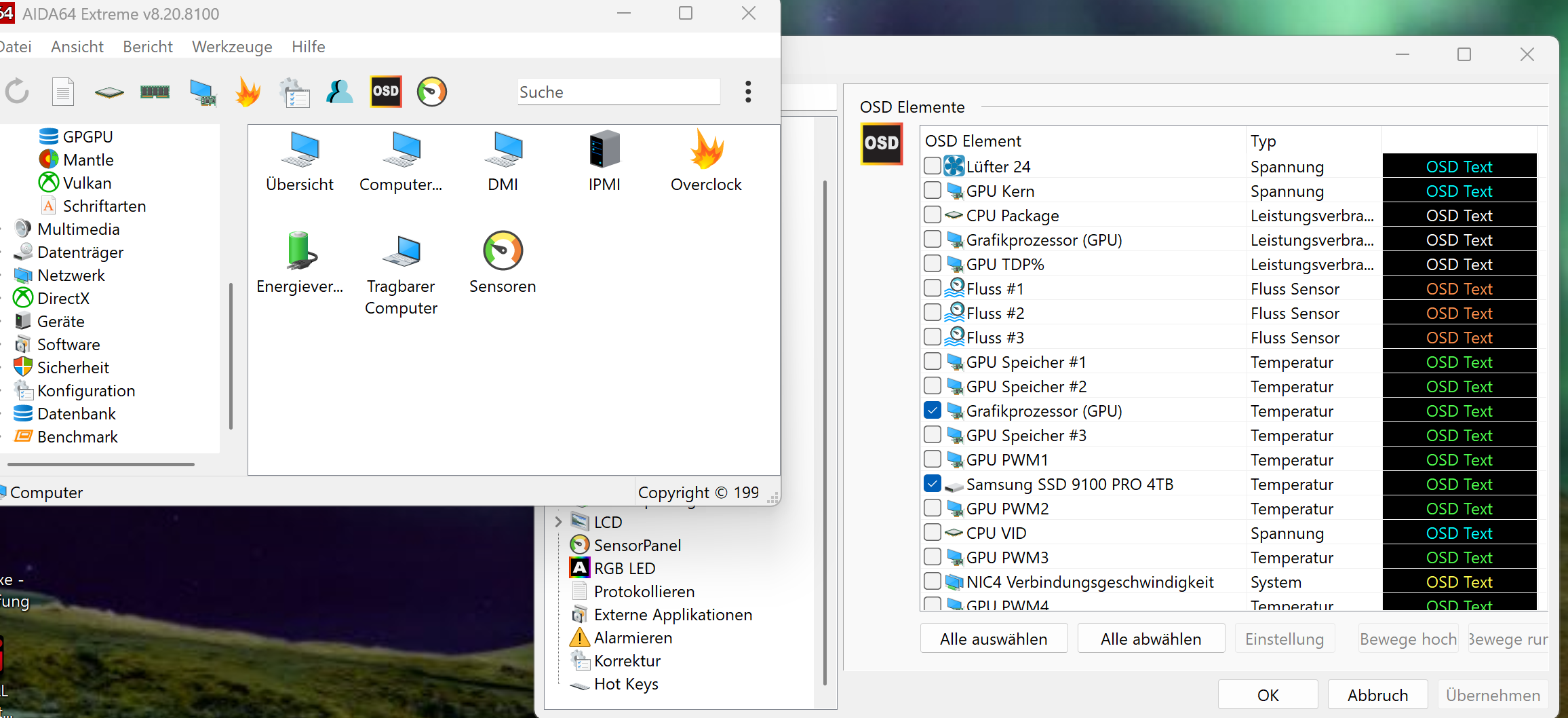The width and height of the screenshot is (1568, 718).
Task: Open the IPMI item
Action: coord(604,163)
